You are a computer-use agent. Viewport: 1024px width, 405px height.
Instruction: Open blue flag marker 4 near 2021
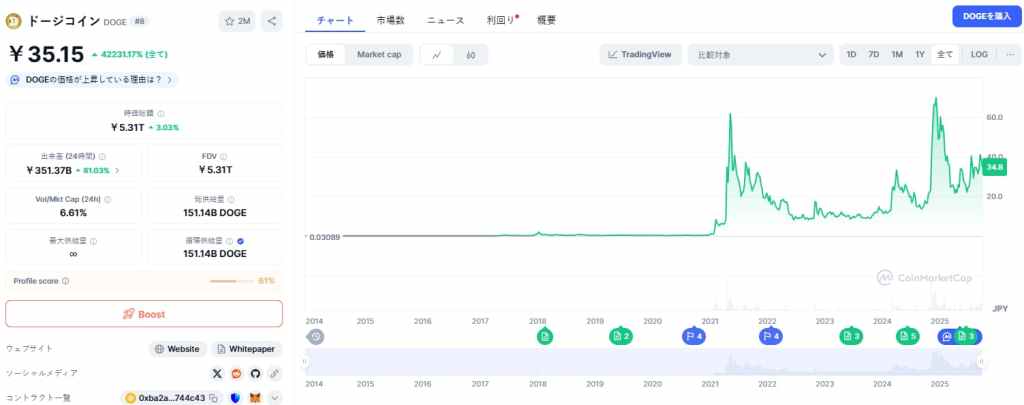pyautogui.click(x=694, y=336)
